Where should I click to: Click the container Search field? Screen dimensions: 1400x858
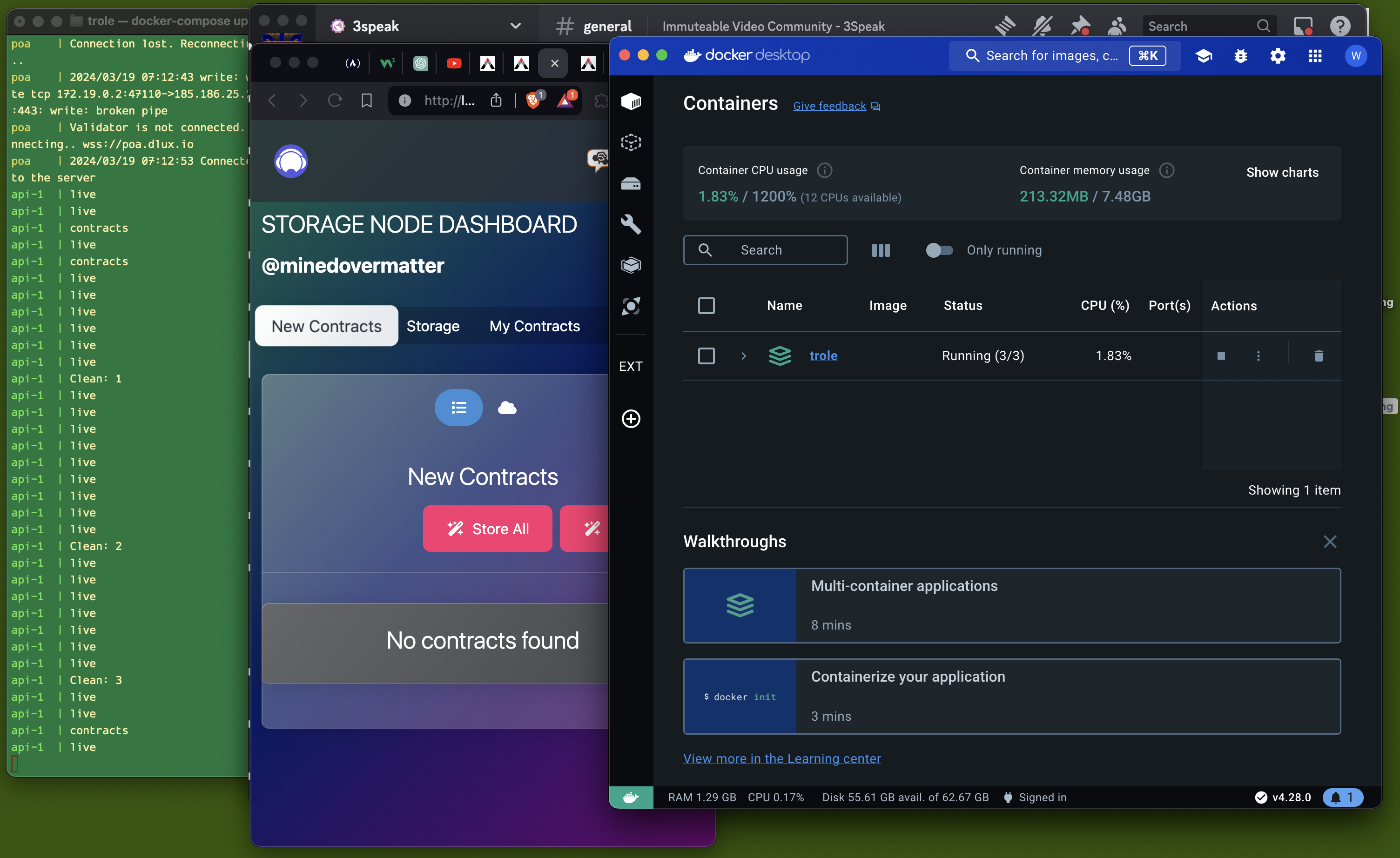[x=765, y=250]
